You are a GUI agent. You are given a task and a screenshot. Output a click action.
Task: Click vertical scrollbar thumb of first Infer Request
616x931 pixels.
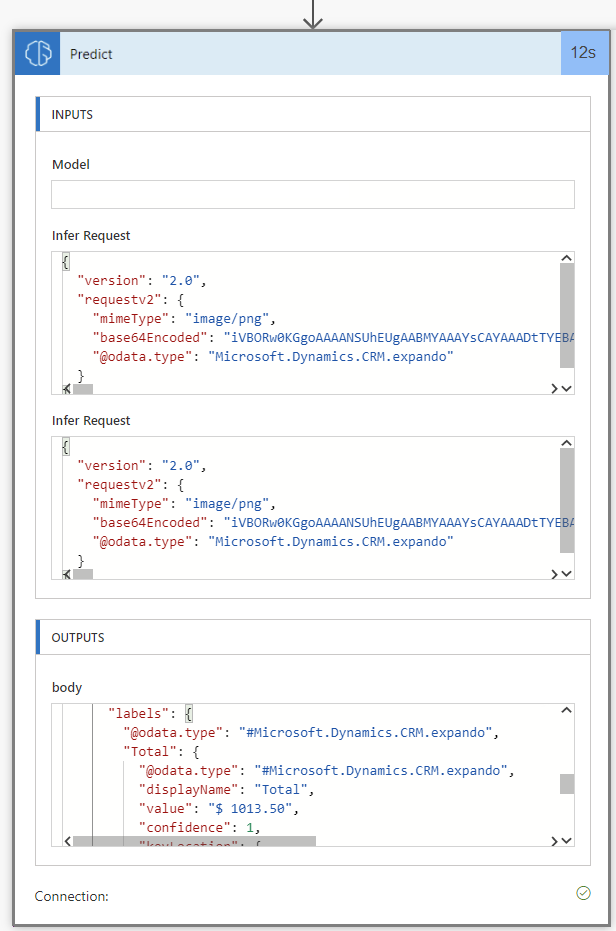[567, 315]
